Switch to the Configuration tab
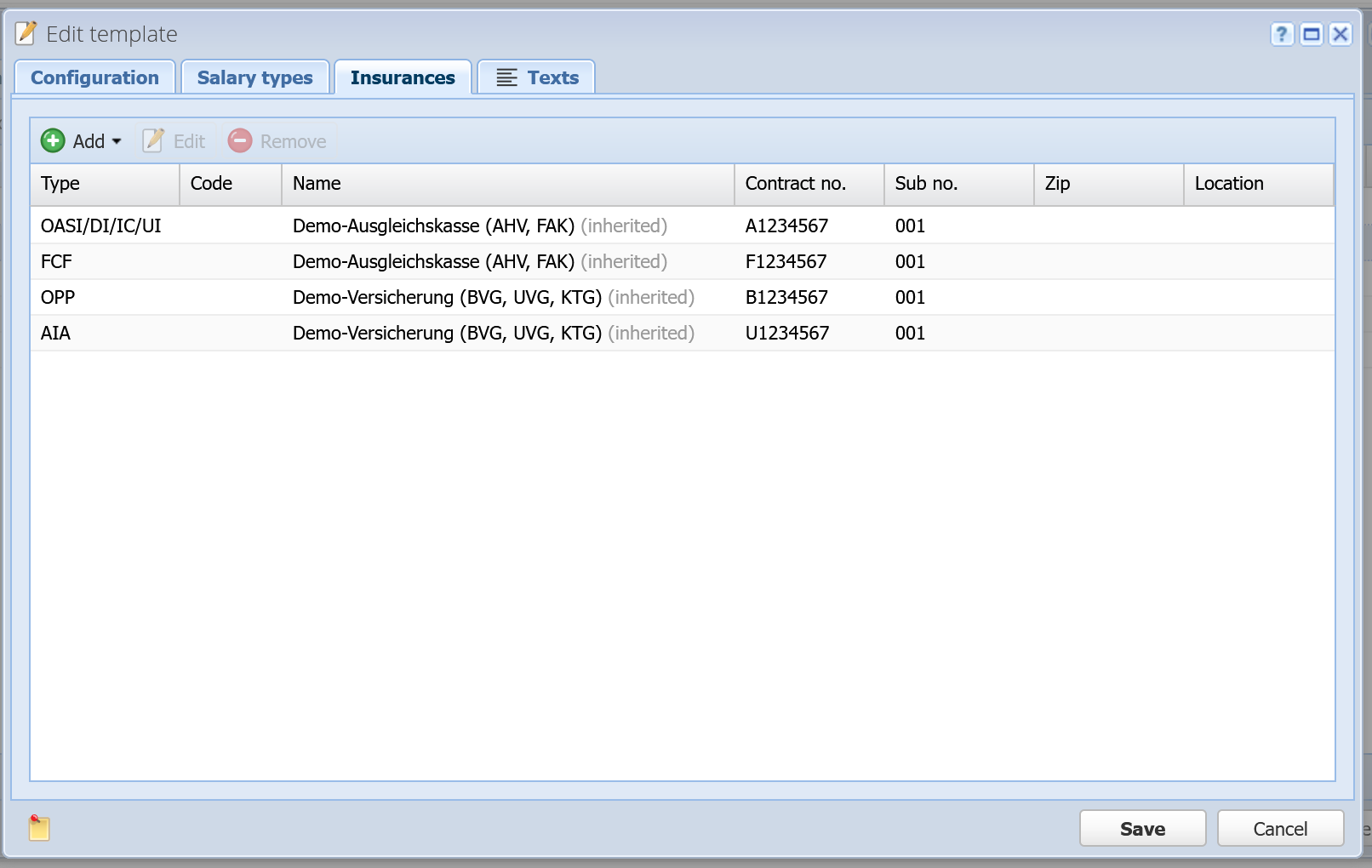The width and height of the screenshot is (1372, 868). [95, 77]
